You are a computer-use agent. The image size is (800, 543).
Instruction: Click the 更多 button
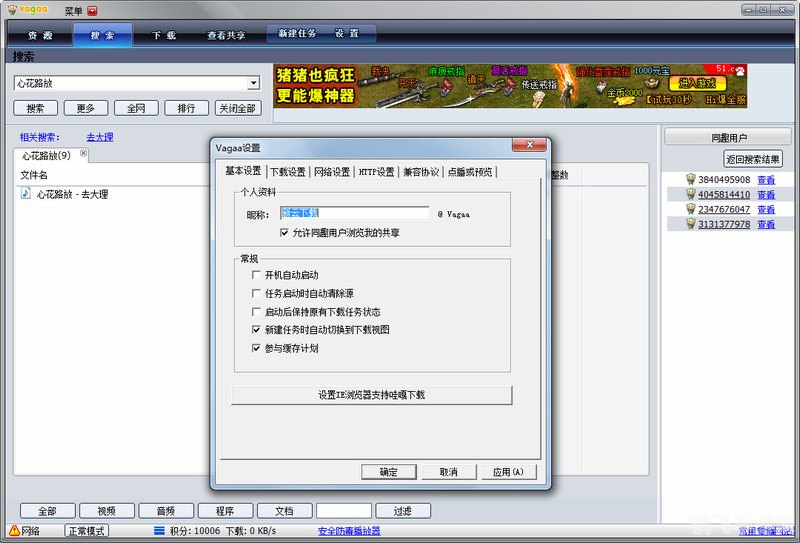point(86,108)
